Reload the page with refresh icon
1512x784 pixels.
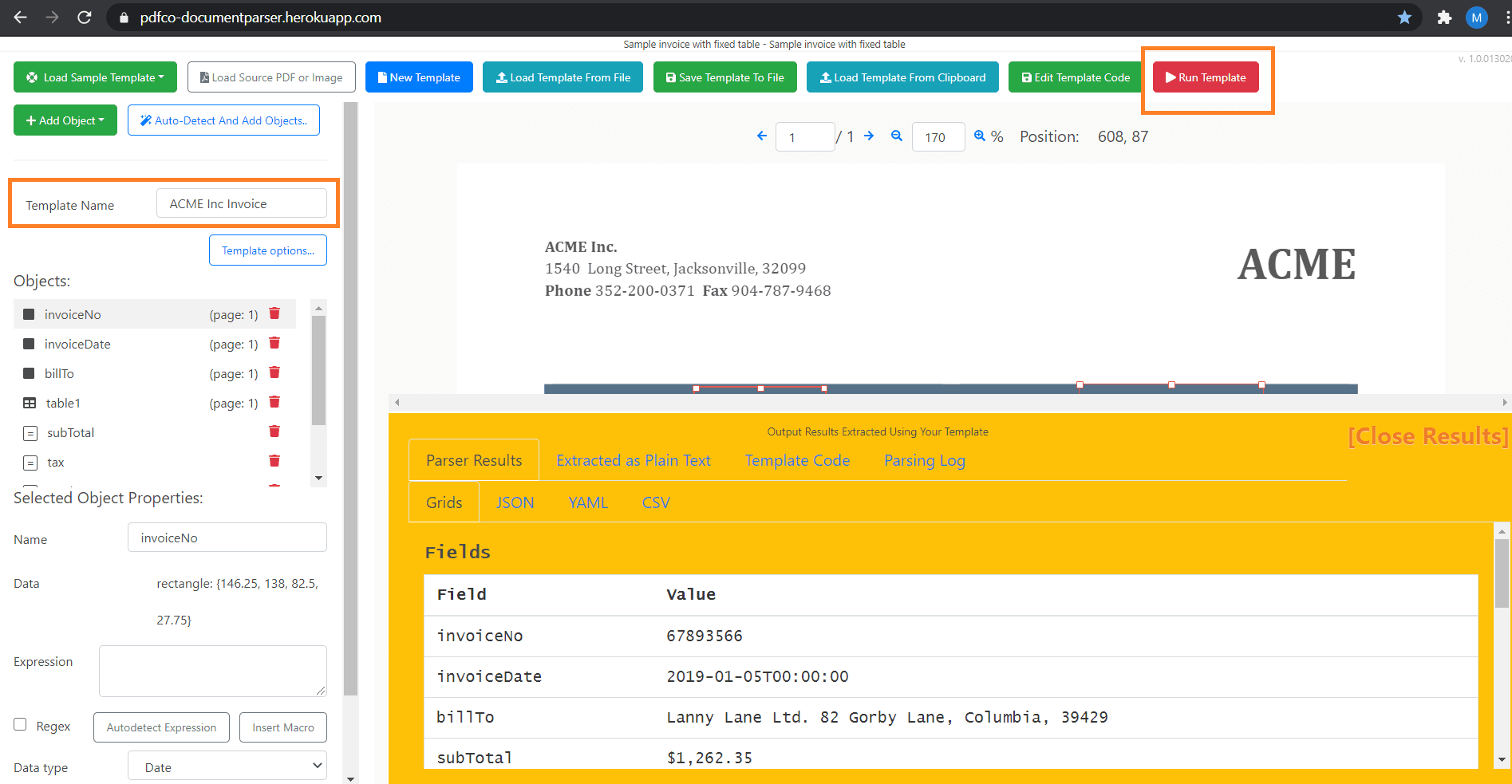(x=85, y=17)
